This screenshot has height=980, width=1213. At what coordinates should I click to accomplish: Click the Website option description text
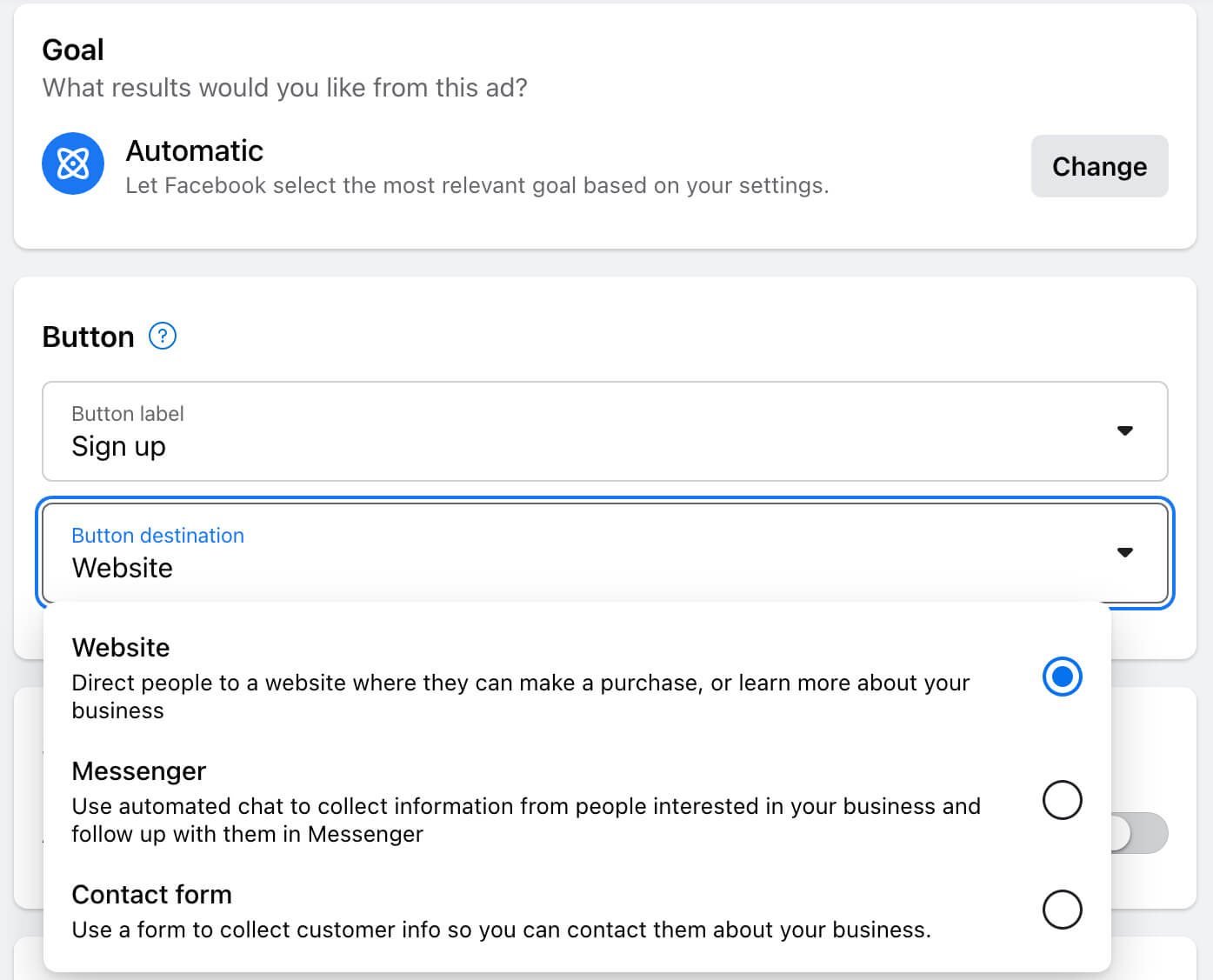tap(520, 697)
